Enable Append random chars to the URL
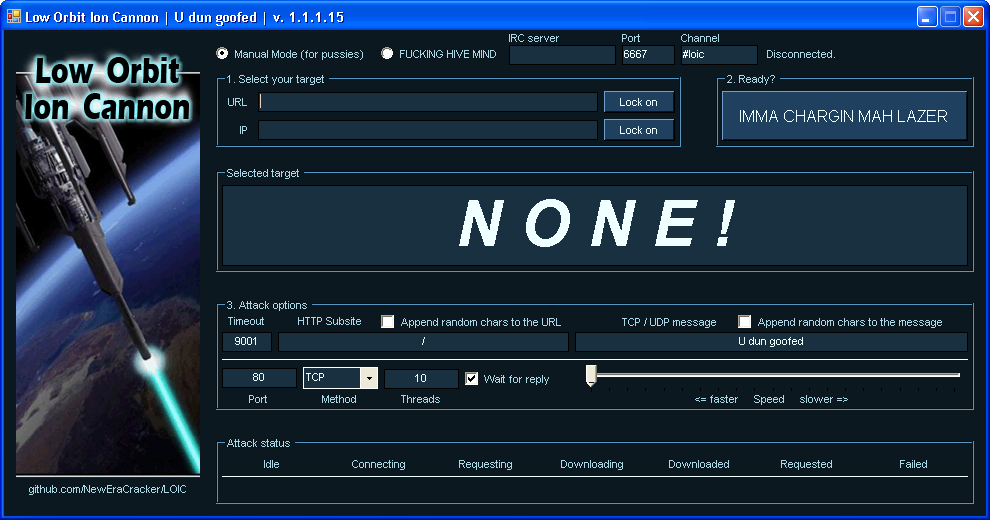The image size is (990, 520). click(x=388, y=322)
